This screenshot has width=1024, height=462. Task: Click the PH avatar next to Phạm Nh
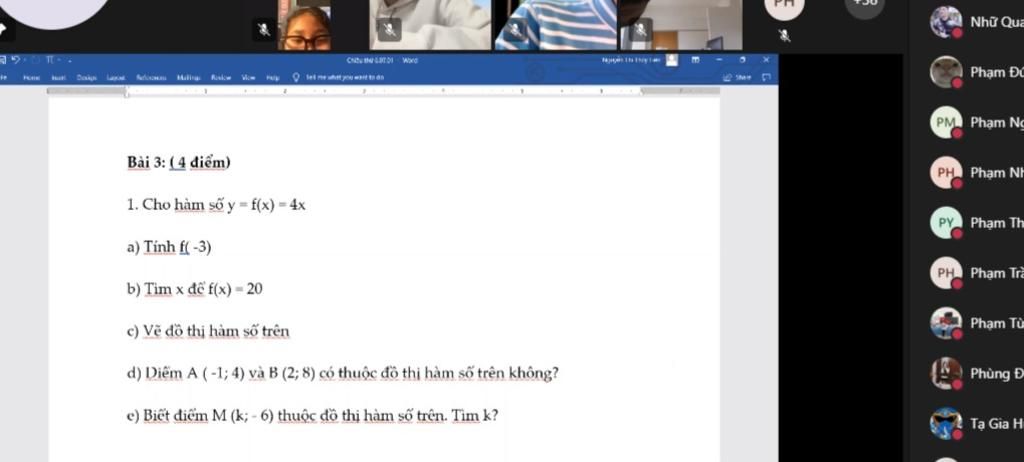[x=946, y=173]
